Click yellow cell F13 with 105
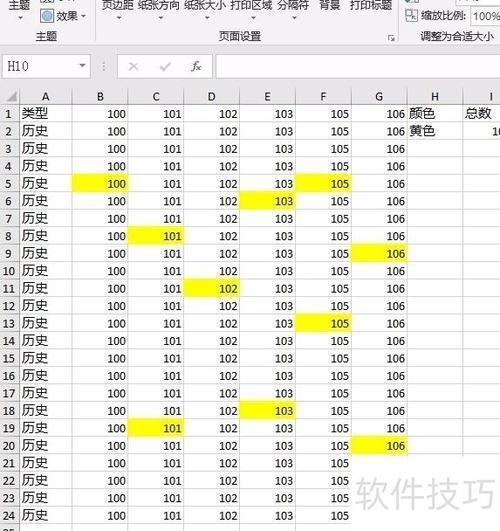500x531 pixels. (323, 323)
